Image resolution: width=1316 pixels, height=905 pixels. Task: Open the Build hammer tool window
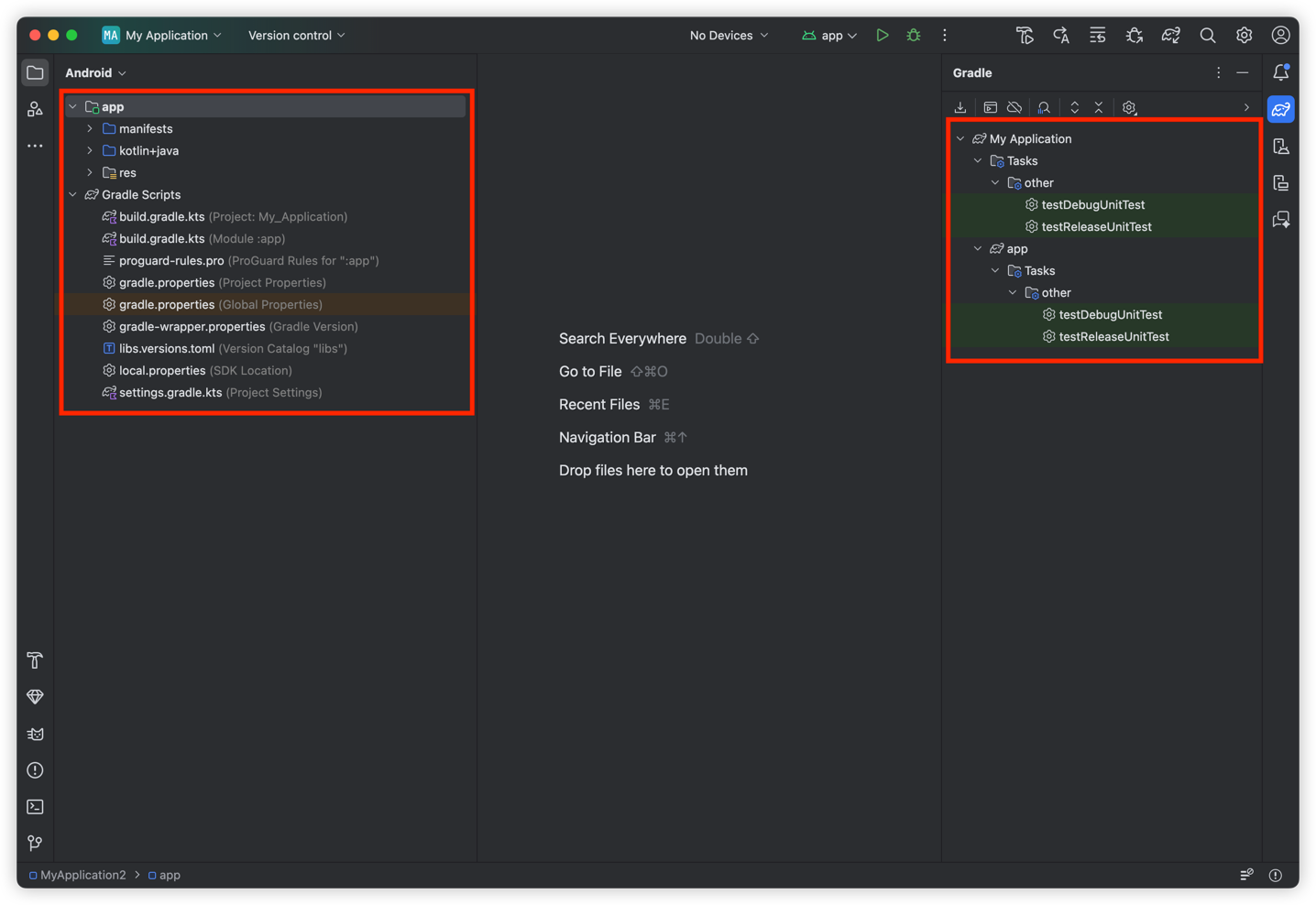coord(35,660)
